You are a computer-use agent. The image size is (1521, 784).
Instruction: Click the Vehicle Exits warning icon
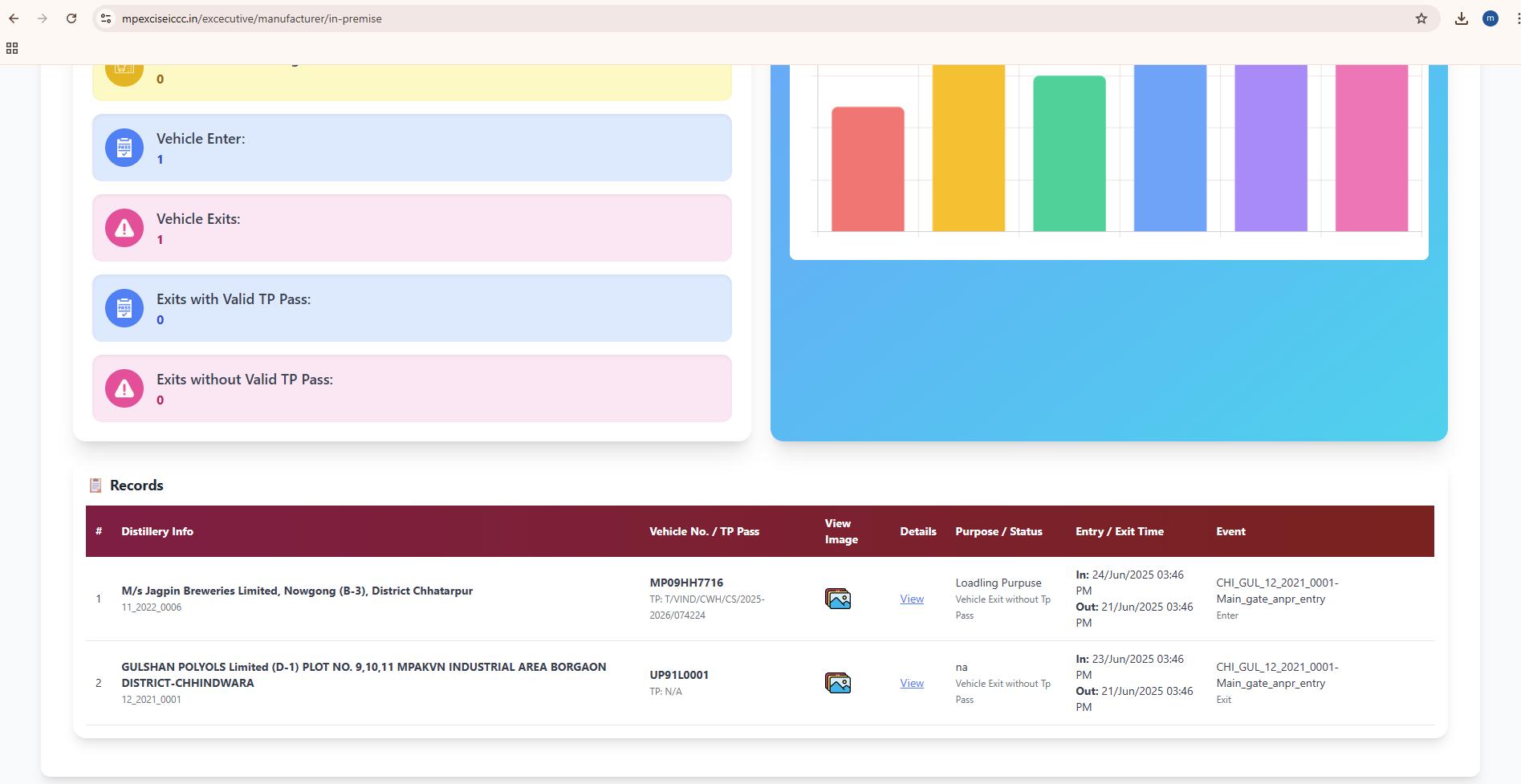pyautogui.click(x=124, y=228)
